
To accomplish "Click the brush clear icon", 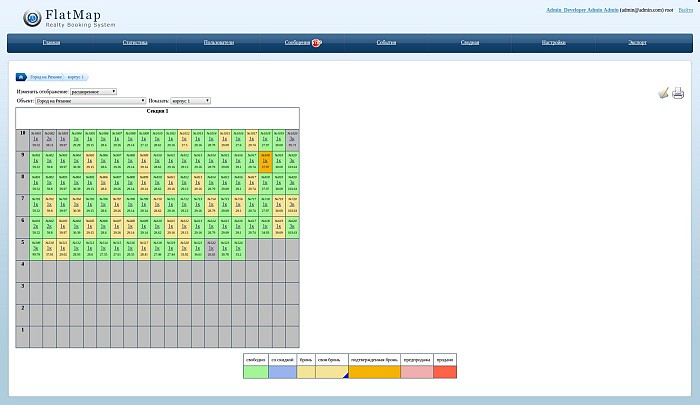I will (x=662, y=94).
